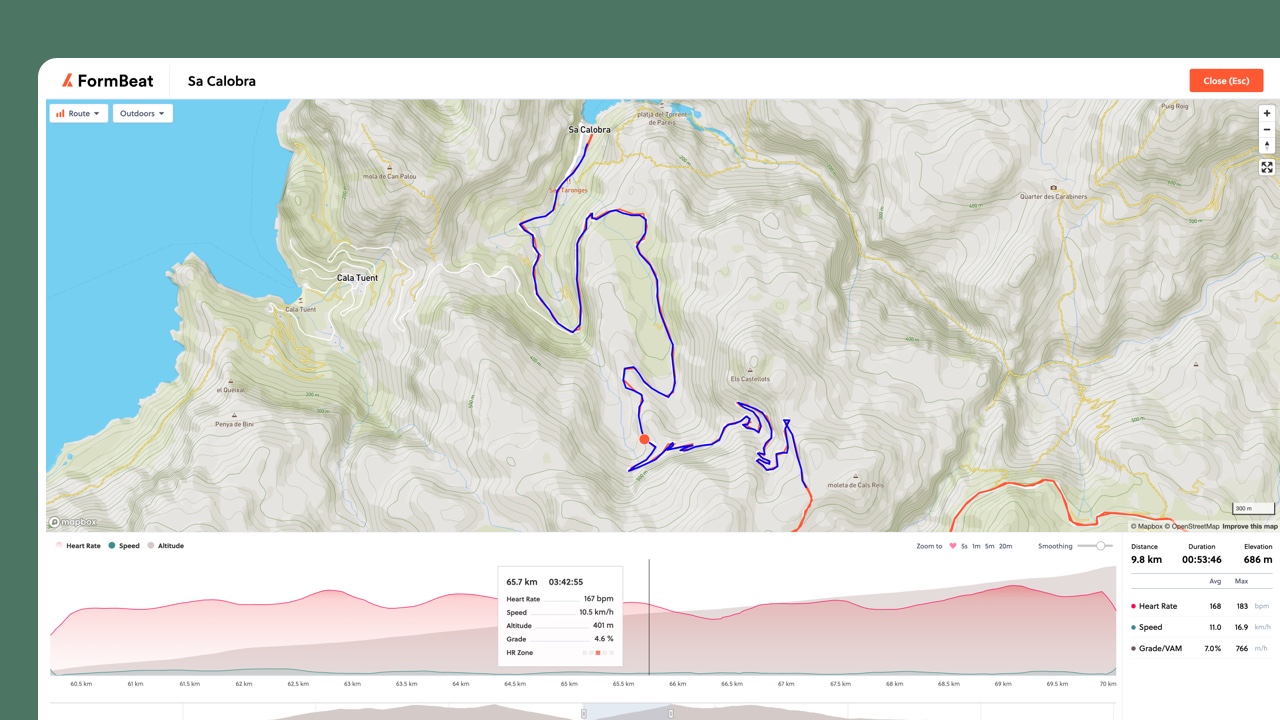Click the orange position marker on route
This screenshot has width=1280, height=720.
[x=644, y=439]
